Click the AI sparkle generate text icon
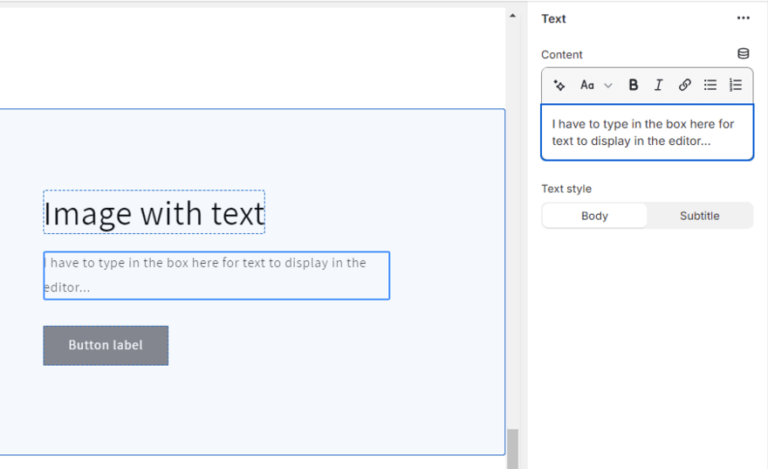768x469 pixels. coord(559,86)
